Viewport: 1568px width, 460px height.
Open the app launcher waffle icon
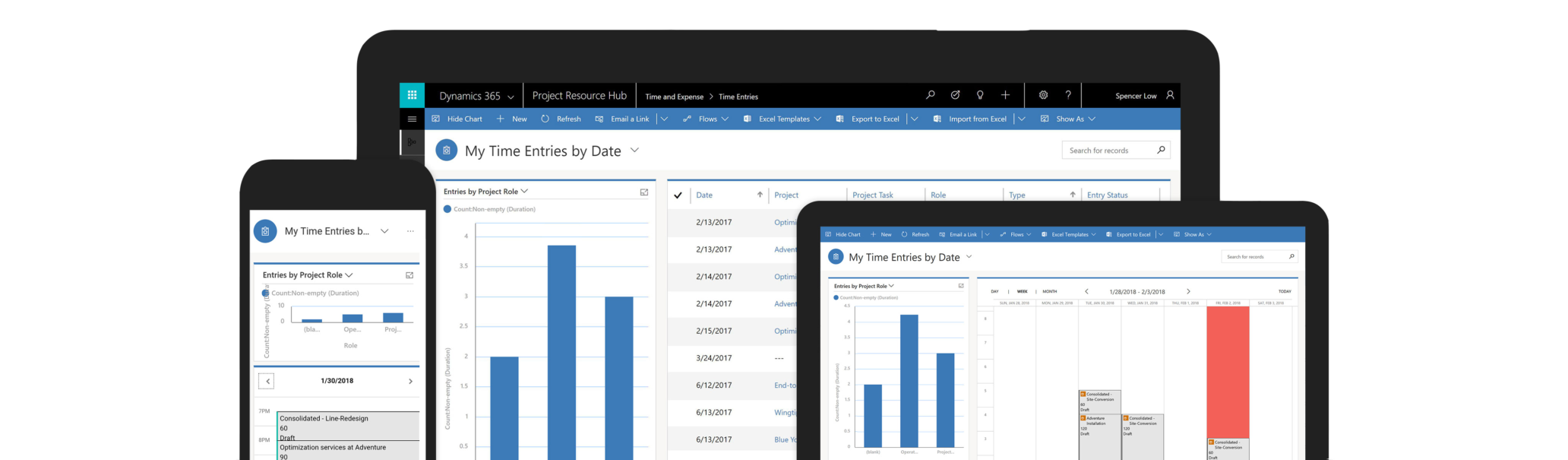412,95
